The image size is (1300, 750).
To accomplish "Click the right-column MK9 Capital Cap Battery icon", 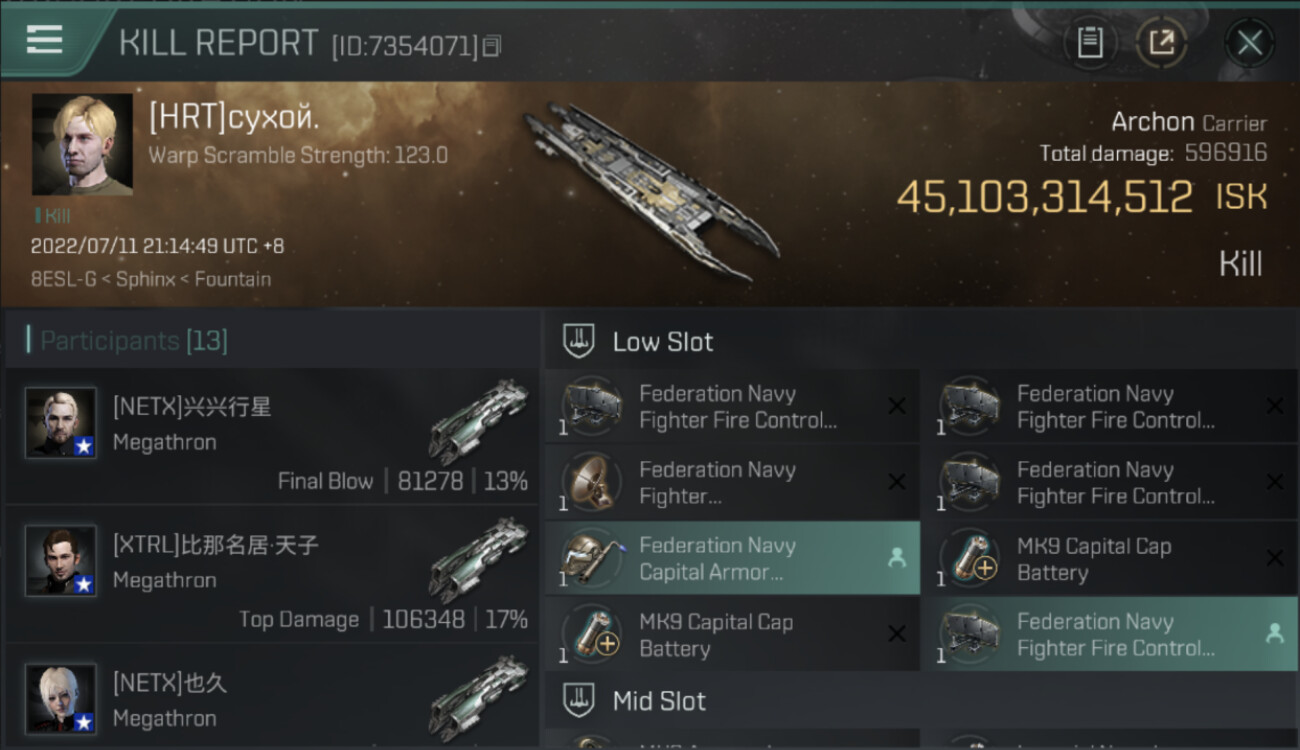I will [970, 558].
